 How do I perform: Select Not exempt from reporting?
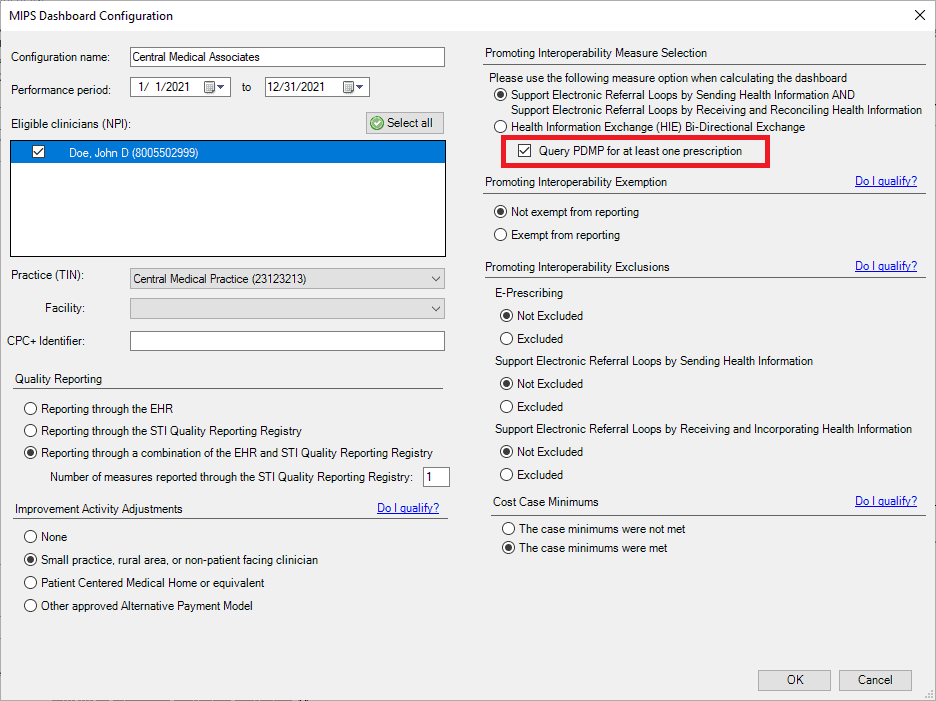point(500,211)
